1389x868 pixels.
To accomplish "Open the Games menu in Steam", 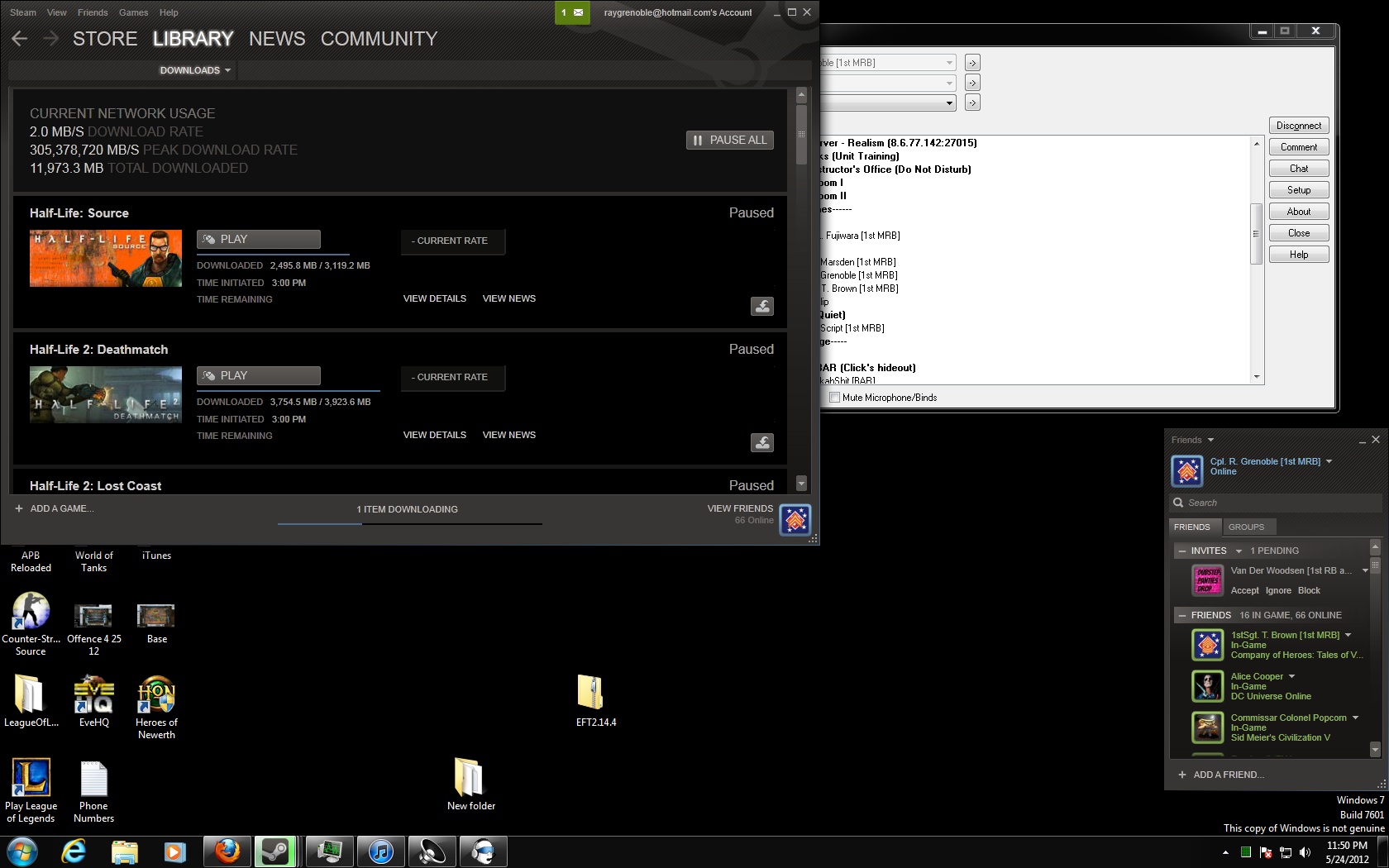I will [133, 12].
